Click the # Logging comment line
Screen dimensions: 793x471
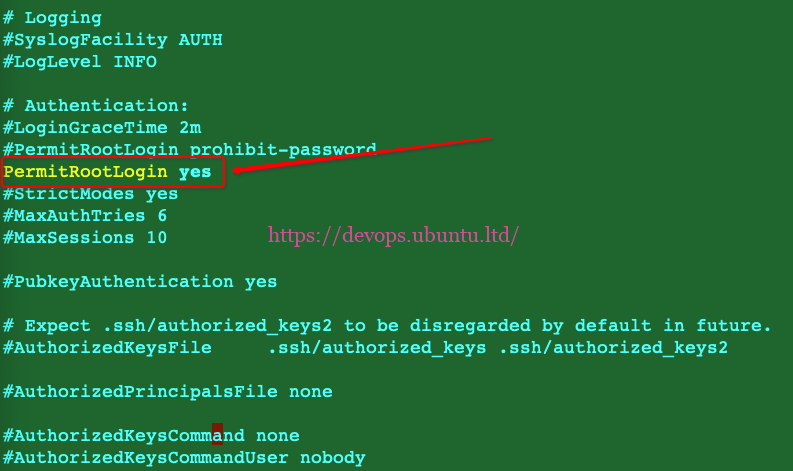pos(52,18)
